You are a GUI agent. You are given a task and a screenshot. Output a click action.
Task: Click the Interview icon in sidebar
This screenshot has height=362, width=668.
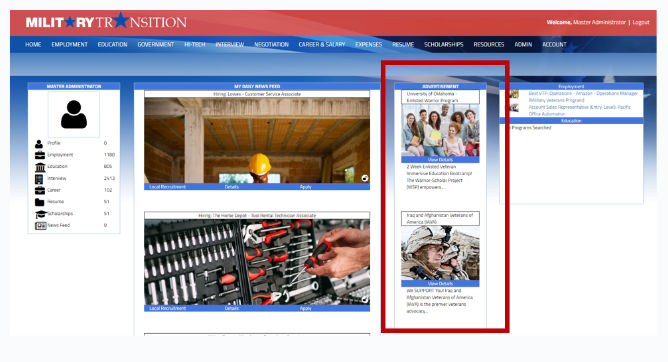[39, 179]
